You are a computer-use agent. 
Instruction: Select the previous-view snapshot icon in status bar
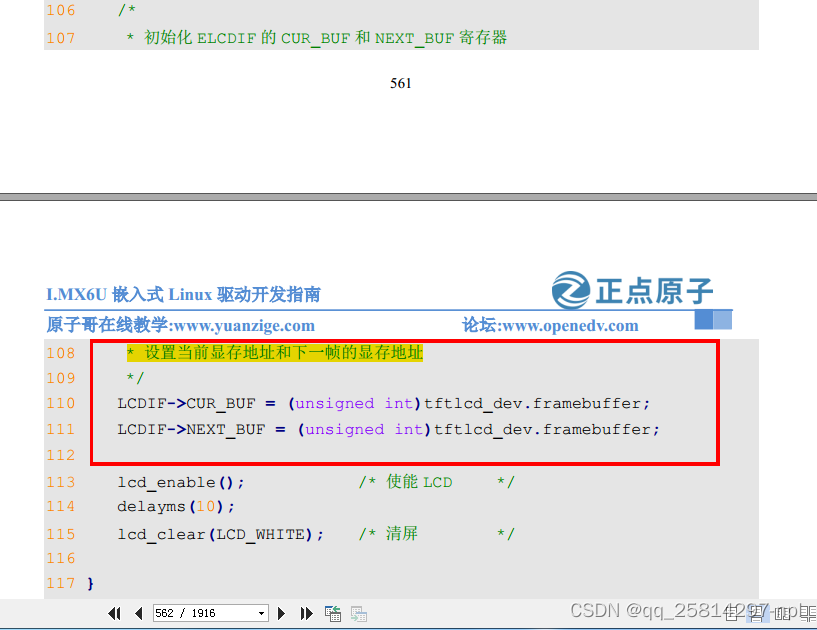333,613
